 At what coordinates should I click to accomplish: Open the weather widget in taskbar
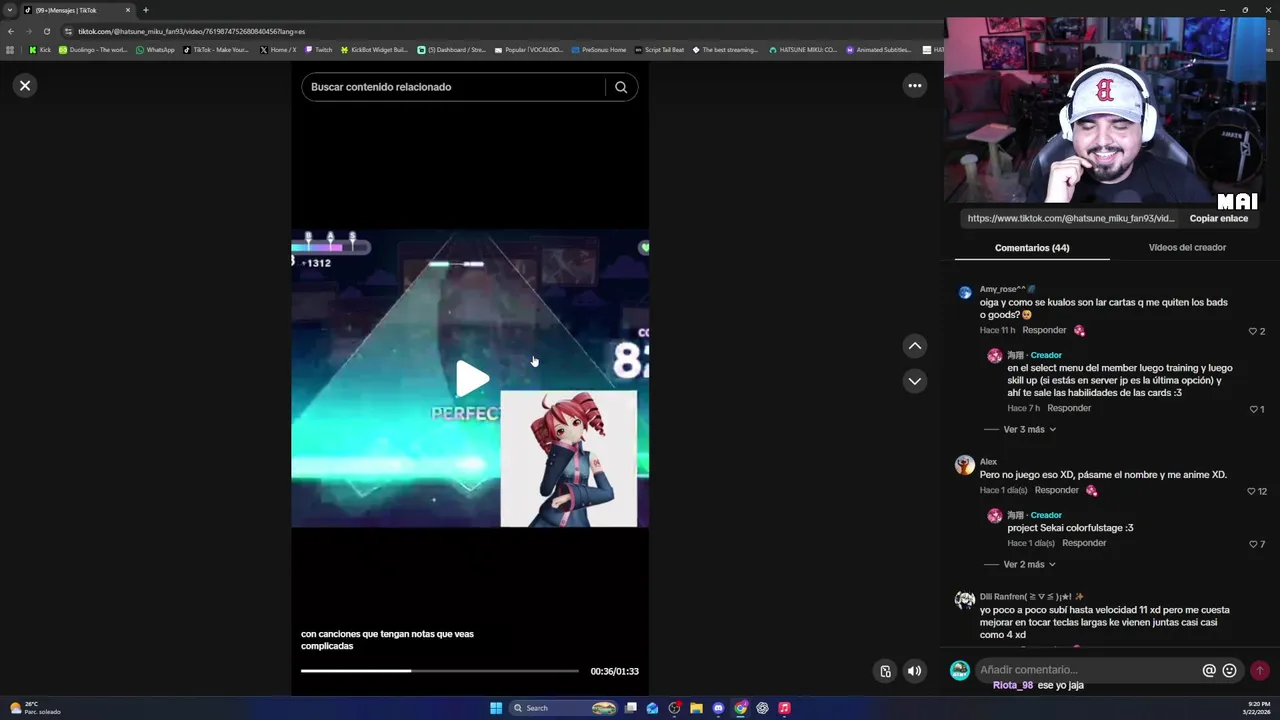tap(36, 708)
